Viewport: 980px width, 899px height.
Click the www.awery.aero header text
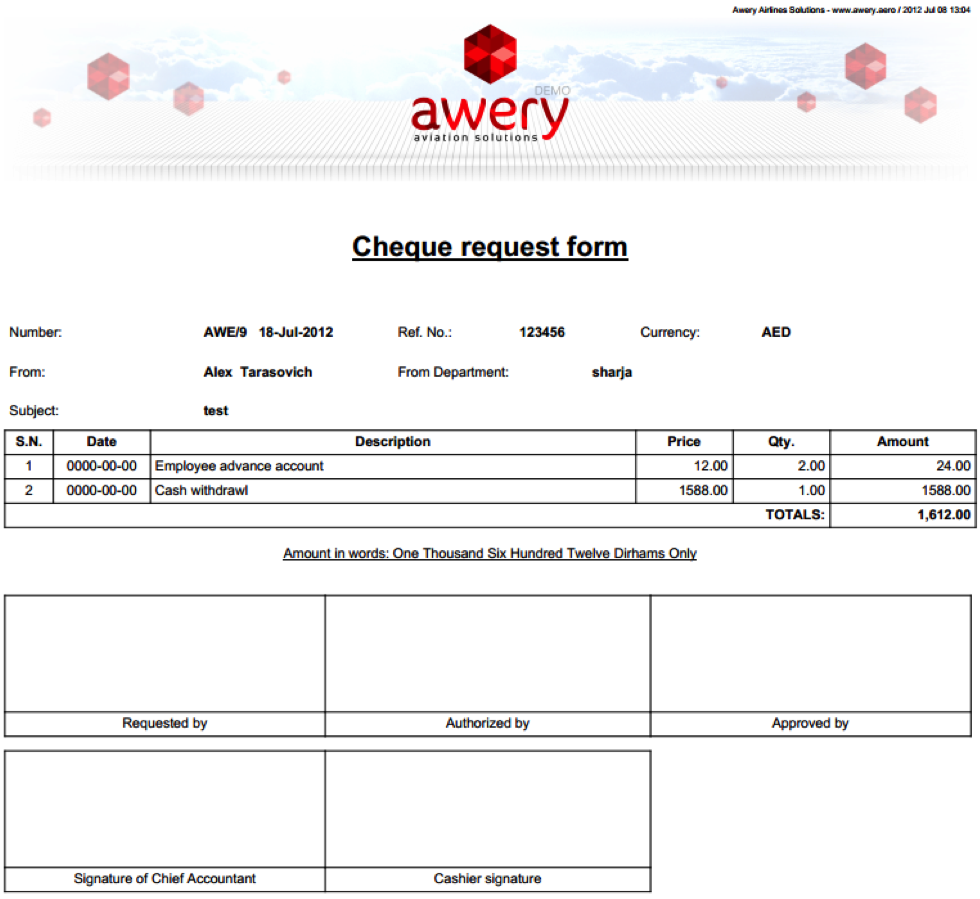click(853, 9)
